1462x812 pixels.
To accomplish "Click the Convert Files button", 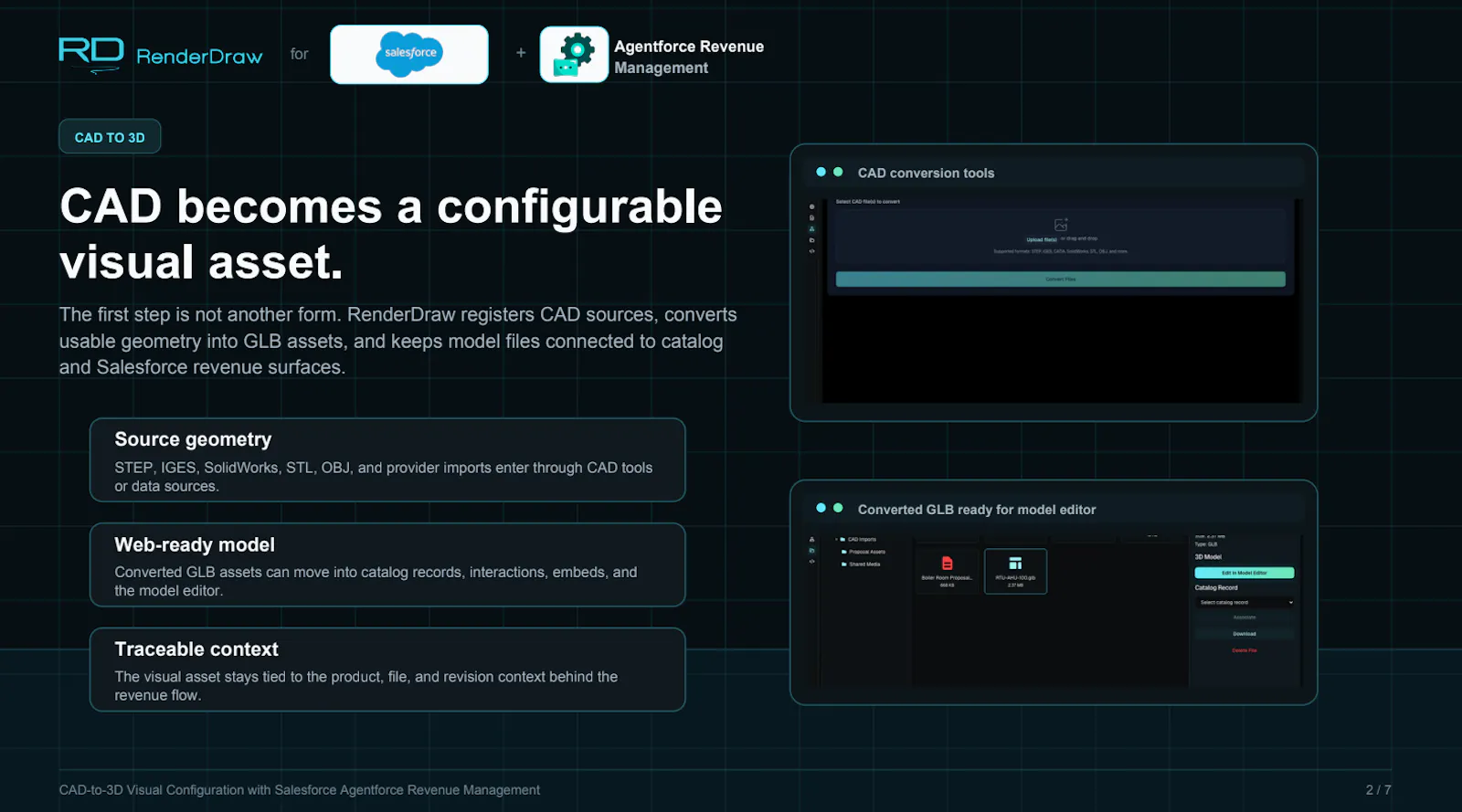I will 1061,279.
